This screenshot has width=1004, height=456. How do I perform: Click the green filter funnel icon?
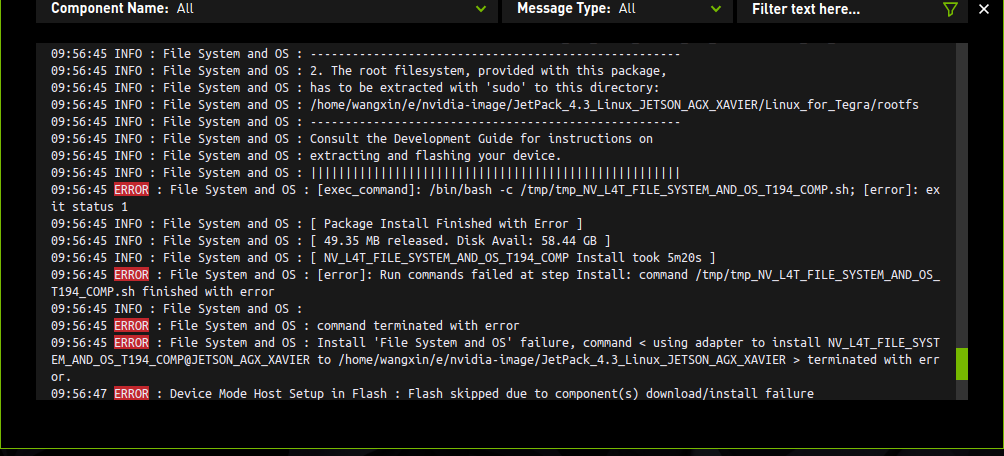(x=950, y=9)
